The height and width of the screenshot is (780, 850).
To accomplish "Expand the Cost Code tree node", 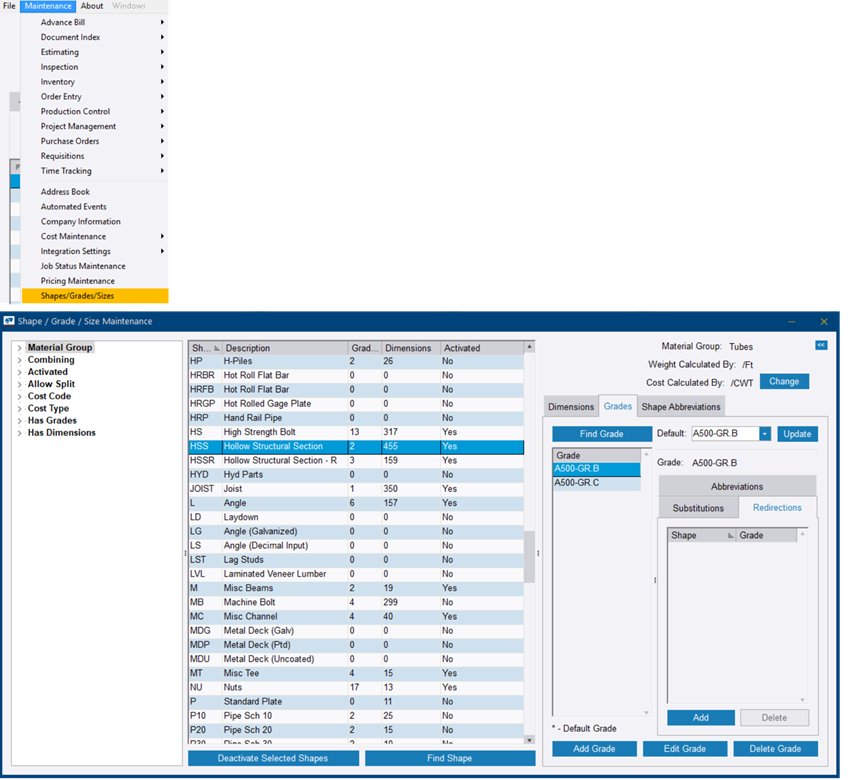I will 20,396.
